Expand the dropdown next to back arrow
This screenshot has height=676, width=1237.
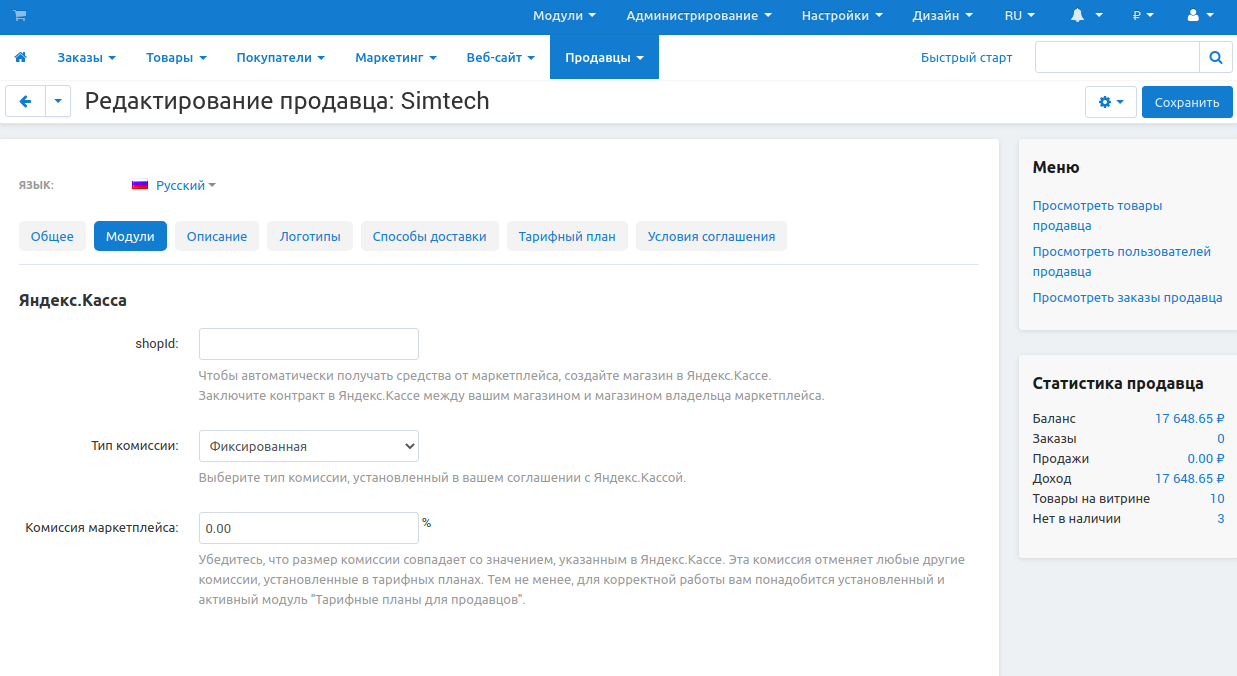pyautogui.click(x=58, y=101)
